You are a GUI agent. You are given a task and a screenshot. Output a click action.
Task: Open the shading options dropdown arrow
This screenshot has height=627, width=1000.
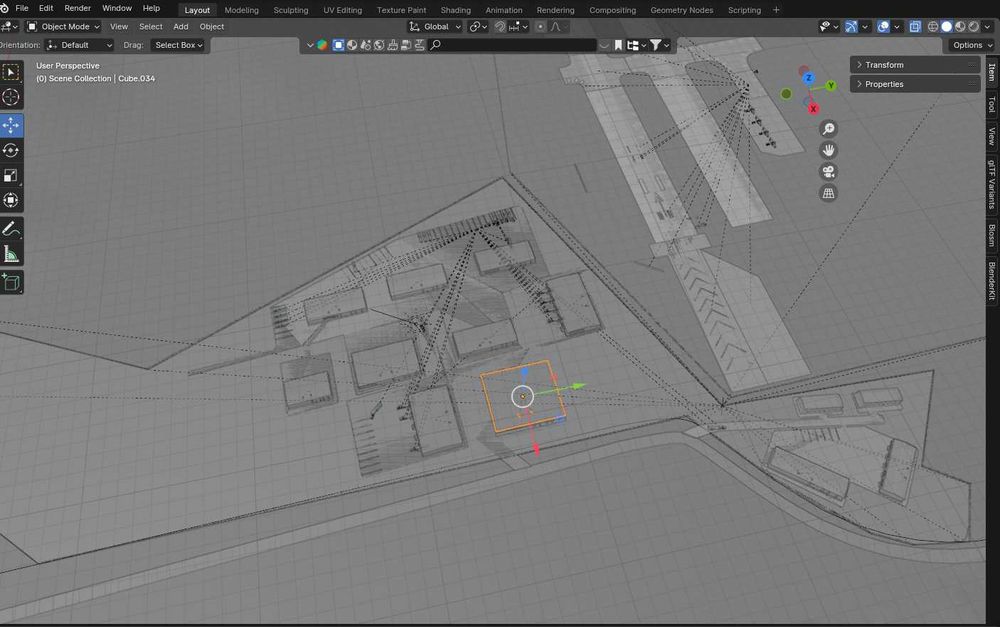click(x=988, y=27)
